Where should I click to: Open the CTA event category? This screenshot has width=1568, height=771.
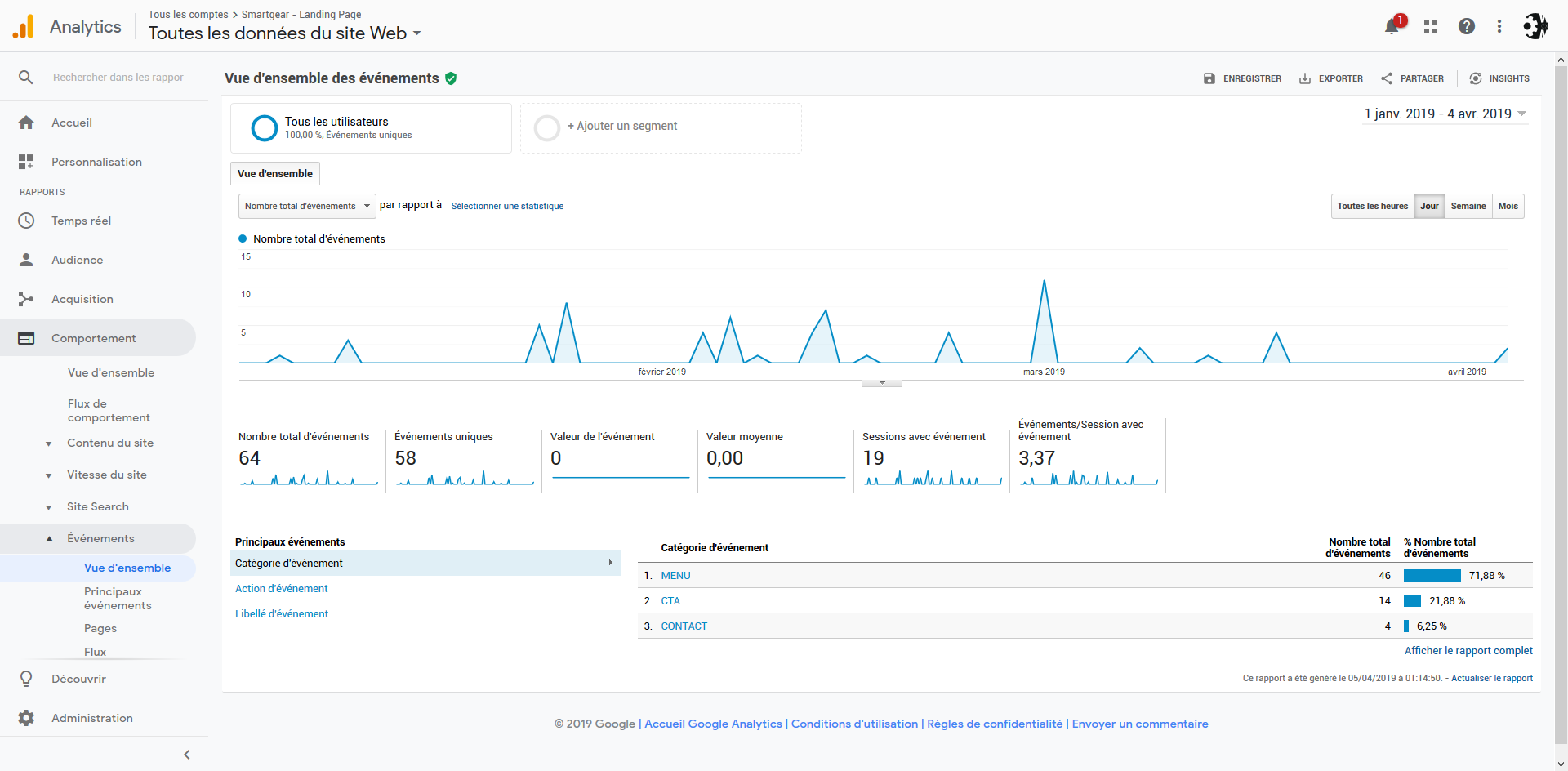tap(670, 601)
